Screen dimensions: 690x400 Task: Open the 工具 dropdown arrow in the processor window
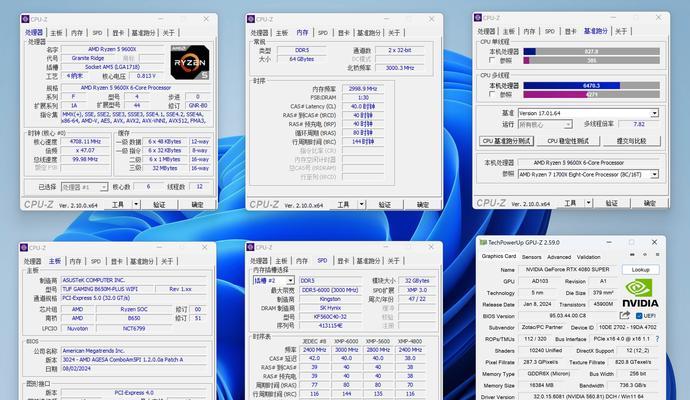(136, 204)
